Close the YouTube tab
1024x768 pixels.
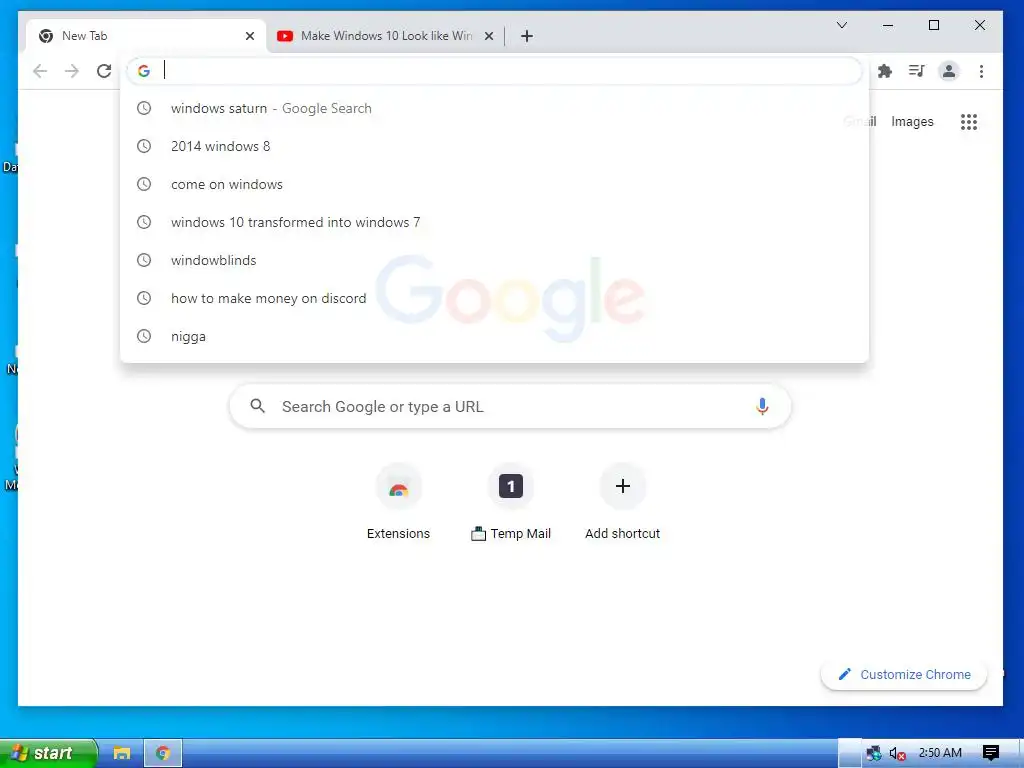coord(488,36)
